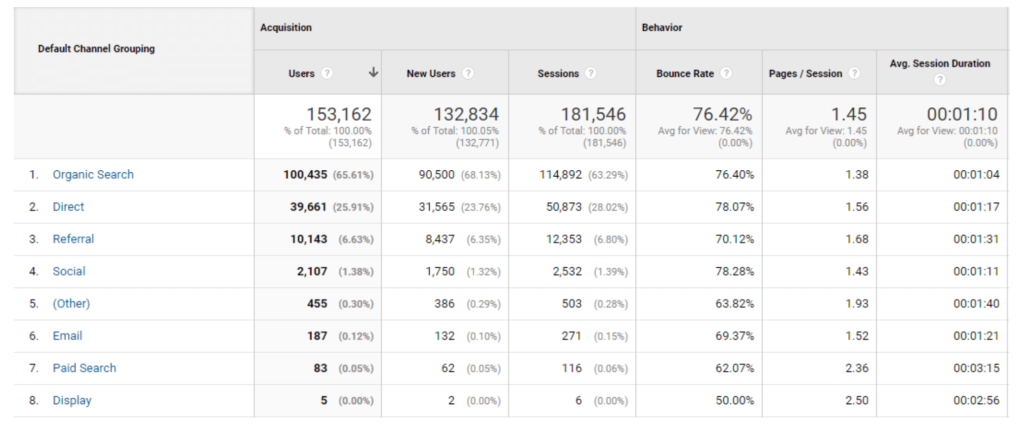Select overall pages per session 1.45

[848, 115]
